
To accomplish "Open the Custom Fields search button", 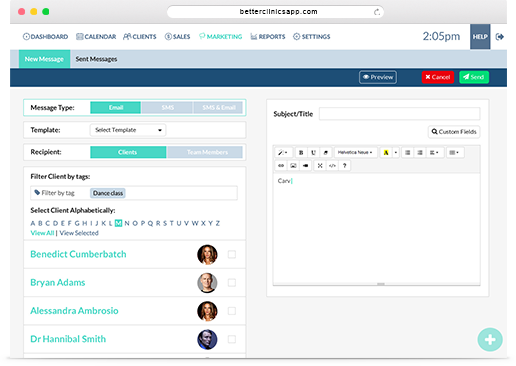I will (454, 132).
